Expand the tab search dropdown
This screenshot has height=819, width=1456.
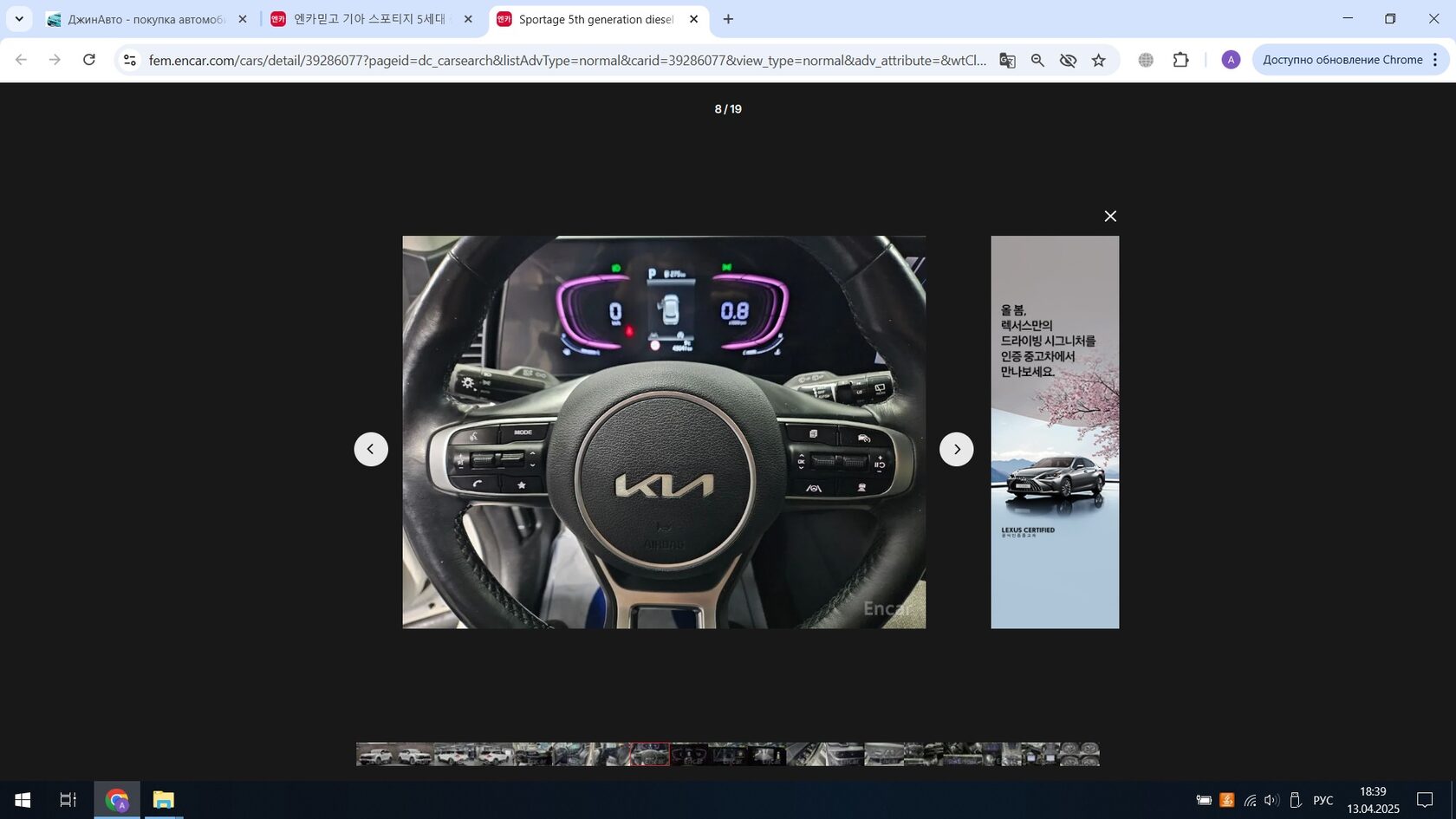pos(19,19)
